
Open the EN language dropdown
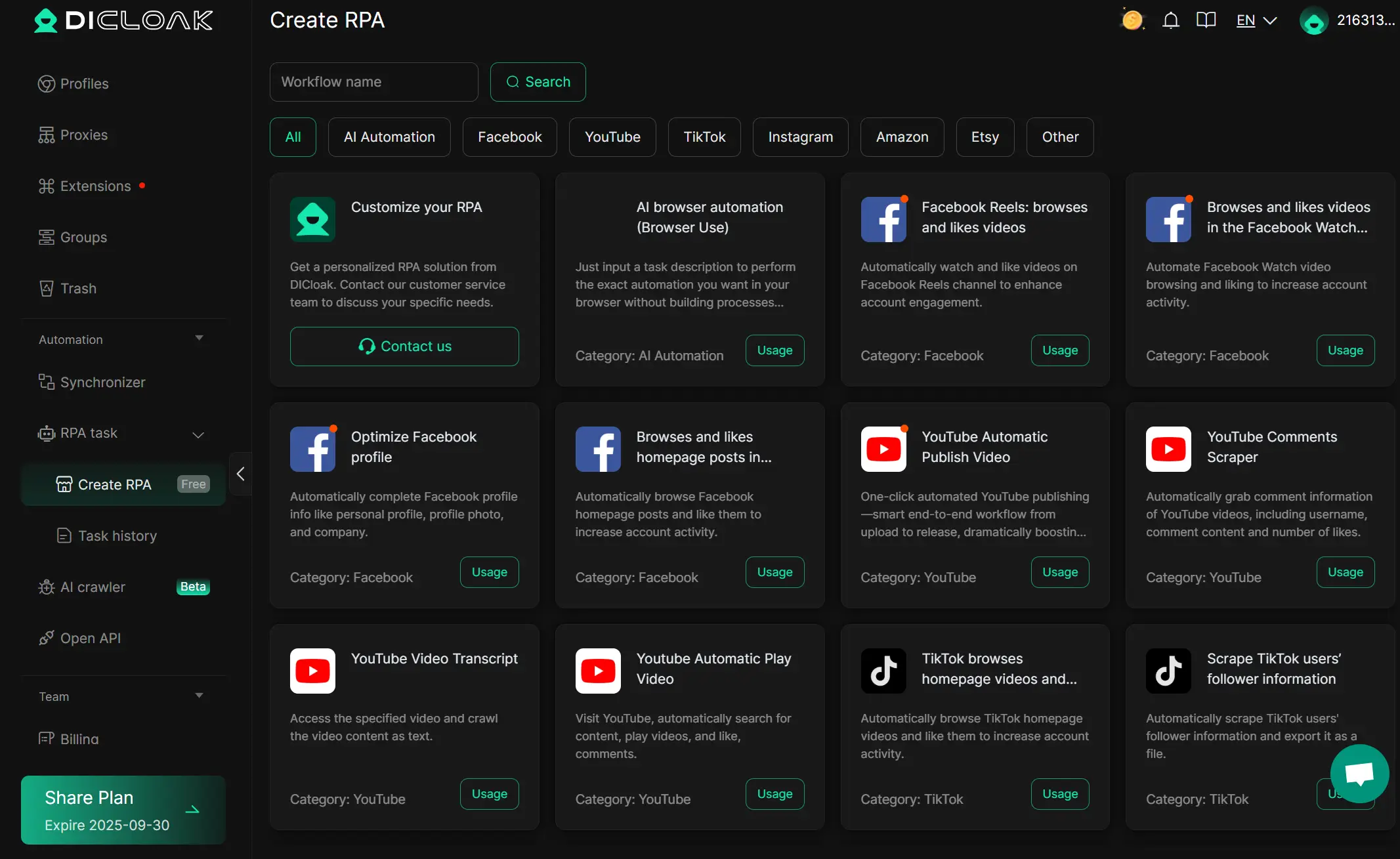[1256, 20]
